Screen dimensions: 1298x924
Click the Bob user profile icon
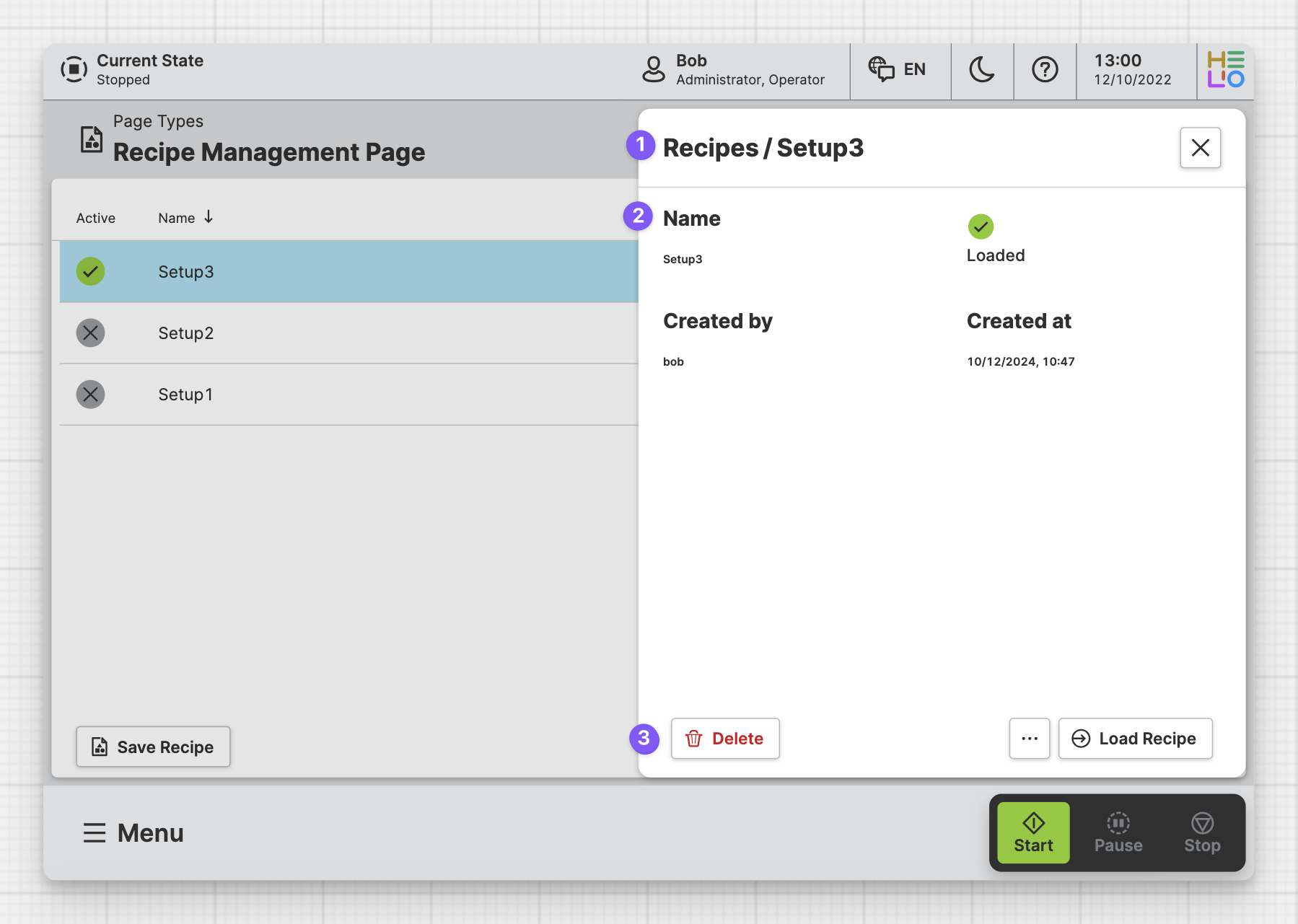click(x=653, y=70)
